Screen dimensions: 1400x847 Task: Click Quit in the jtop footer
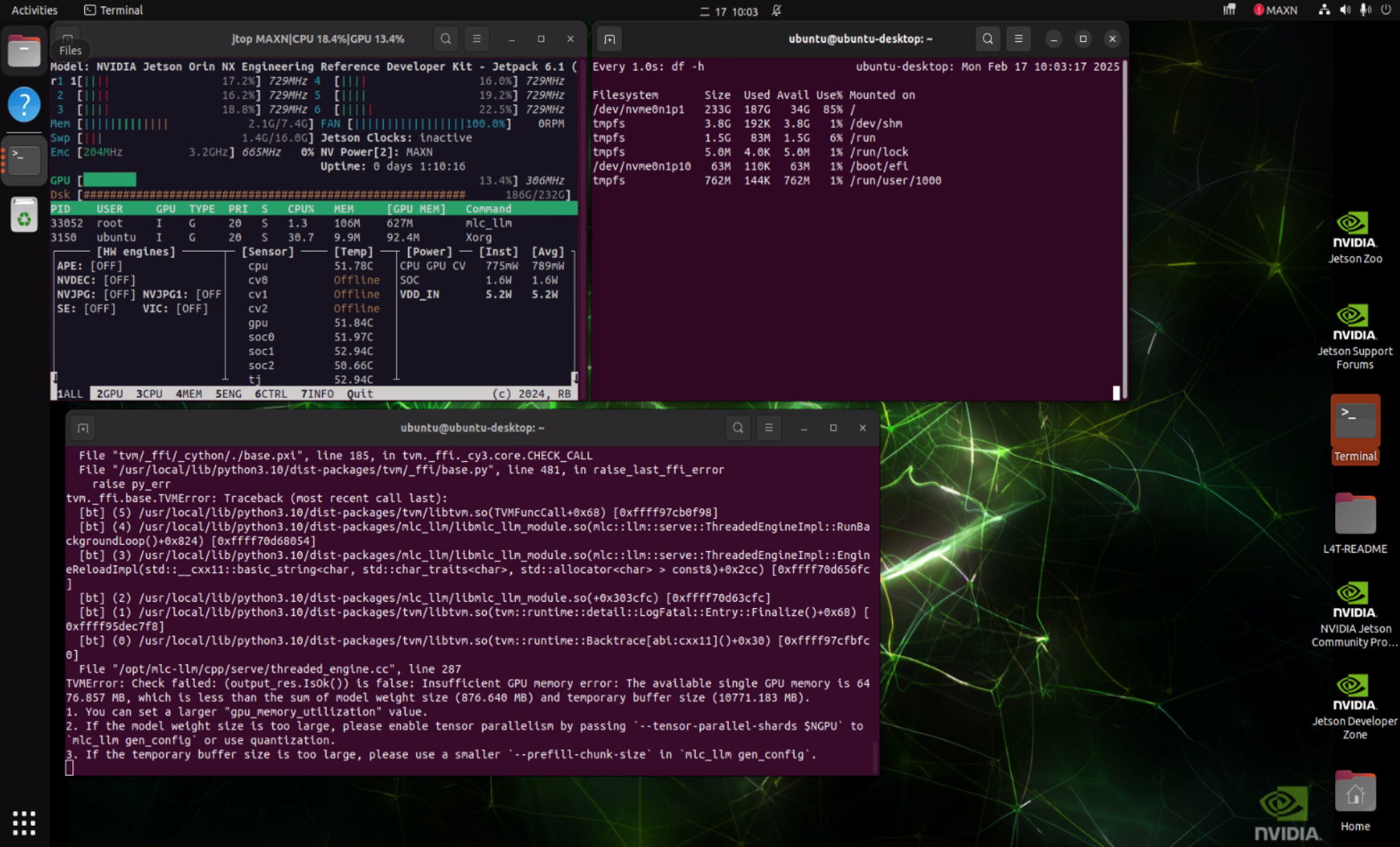(360, 393)
